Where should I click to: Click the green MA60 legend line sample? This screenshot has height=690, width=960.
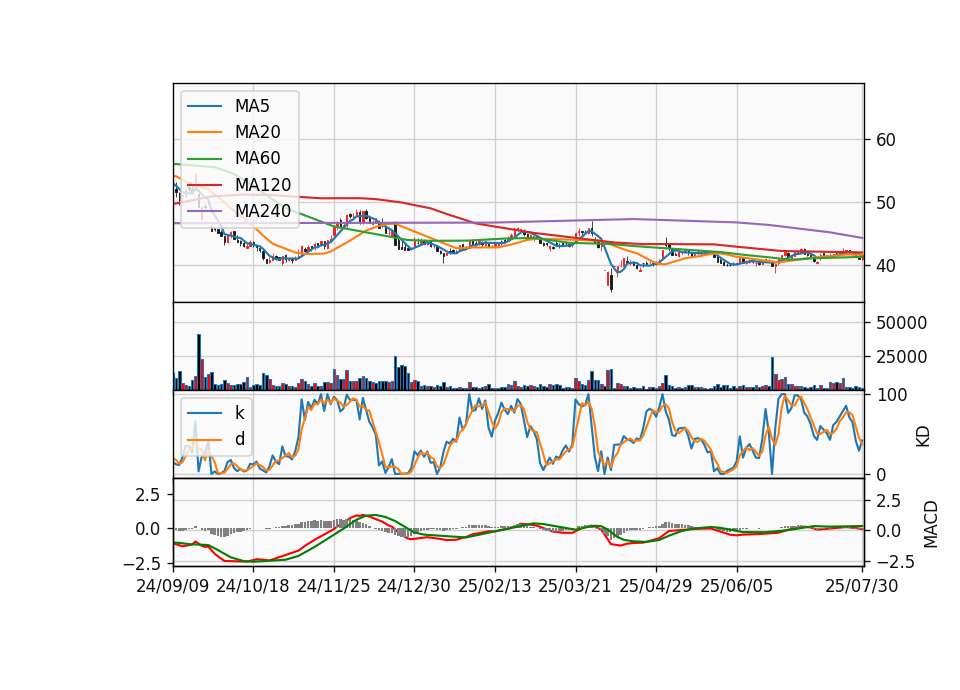(204, 159)
